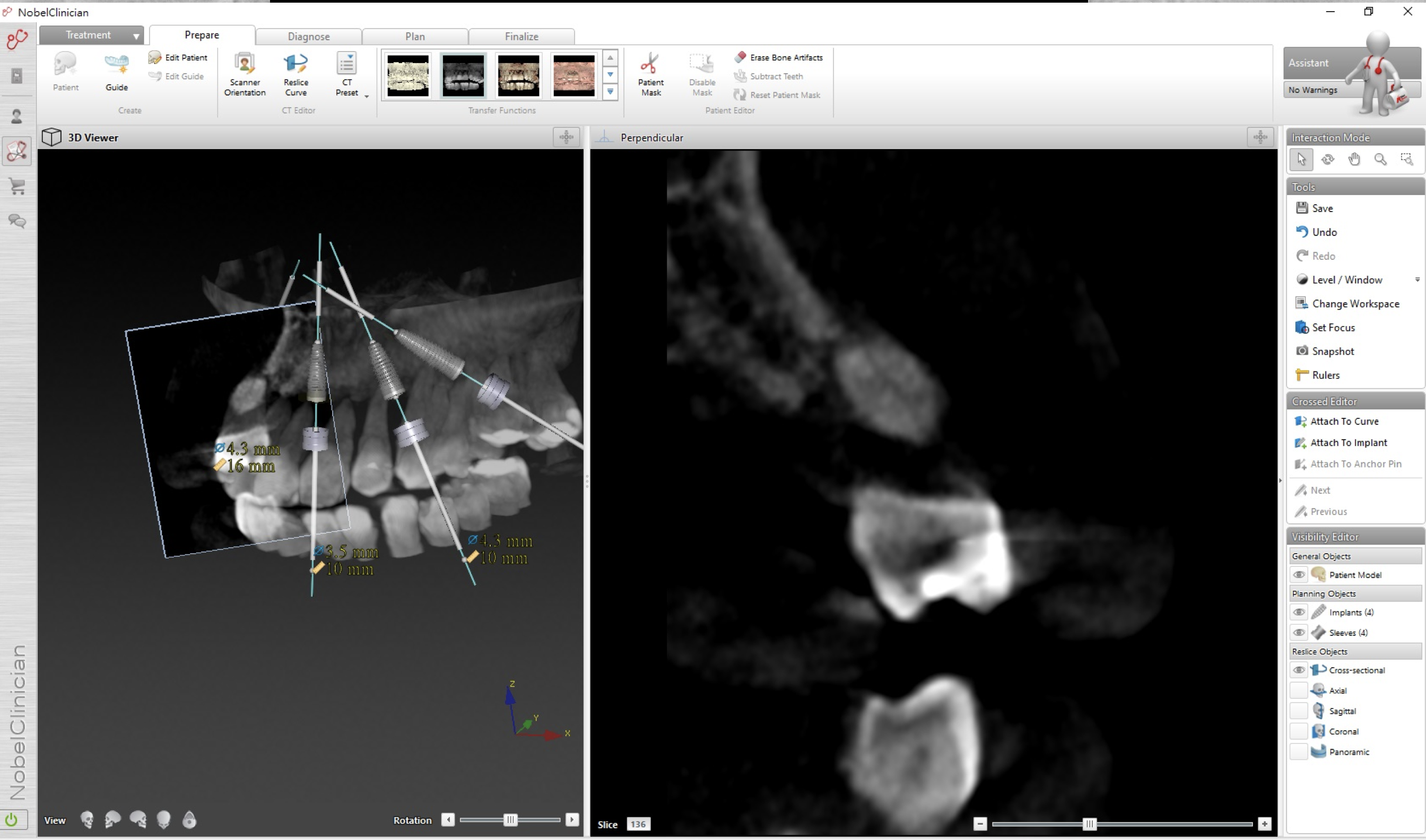Open Edit Patient
This screenshot has width=1426, height=840.
pyautogui.click(x=178, y=57)
